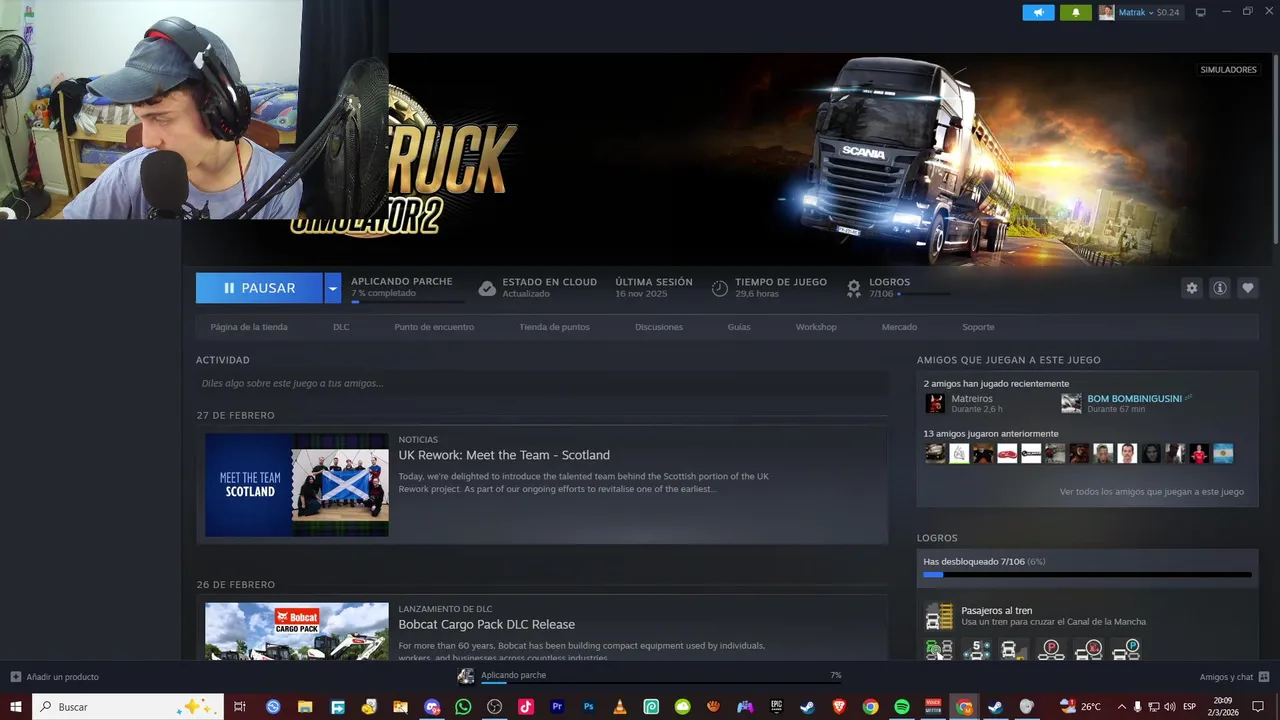Open the Pasajeros al tren achievement icon
Screen dimensions: 1280x720
[x=939, y=616]
